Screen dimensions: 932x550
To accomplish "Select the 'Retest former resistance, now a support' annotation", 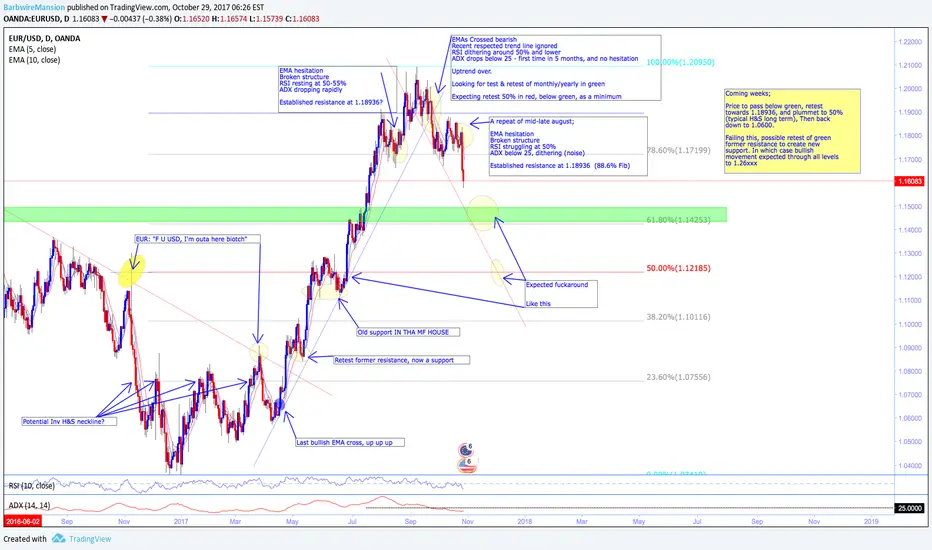I will 401,360.
